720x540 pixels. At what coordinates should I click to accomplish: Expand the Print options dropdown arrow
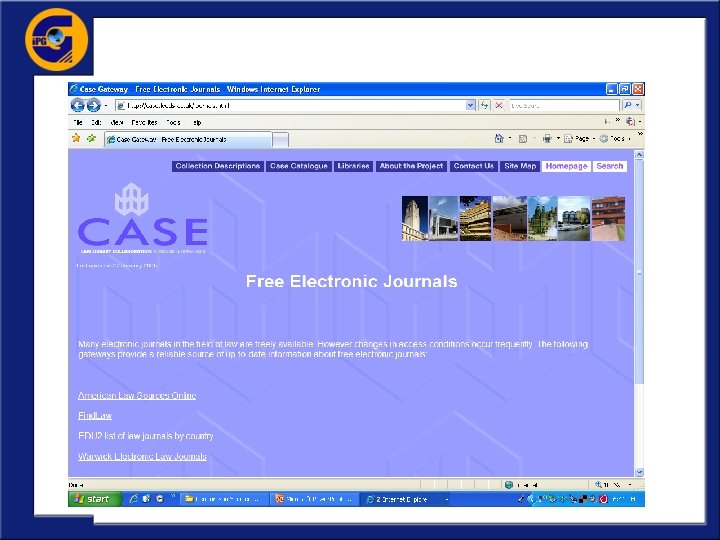558,138
